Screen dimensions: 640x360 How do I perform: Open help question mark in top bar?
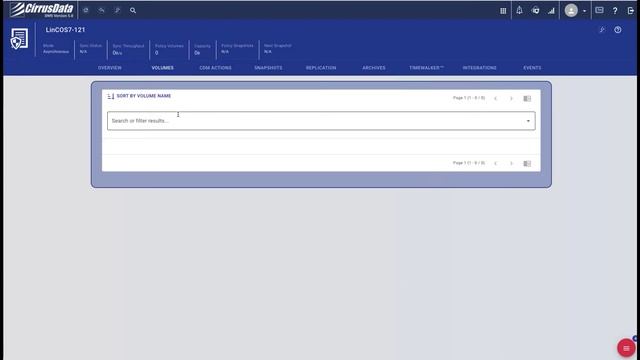pyautogui.click(x=615, y=11)
